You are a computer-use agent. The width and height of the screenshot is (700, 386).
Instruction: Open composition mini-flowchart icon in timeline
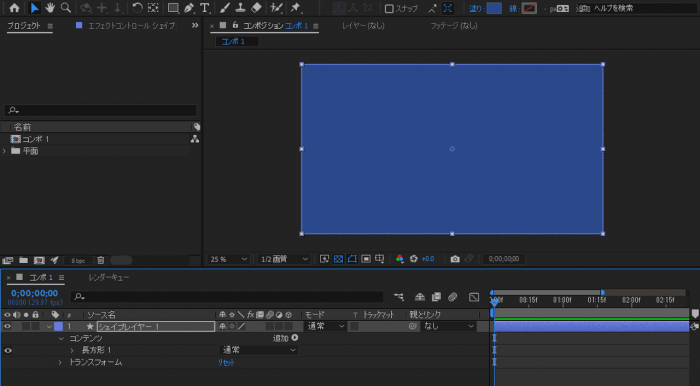(x=399, y=297)
